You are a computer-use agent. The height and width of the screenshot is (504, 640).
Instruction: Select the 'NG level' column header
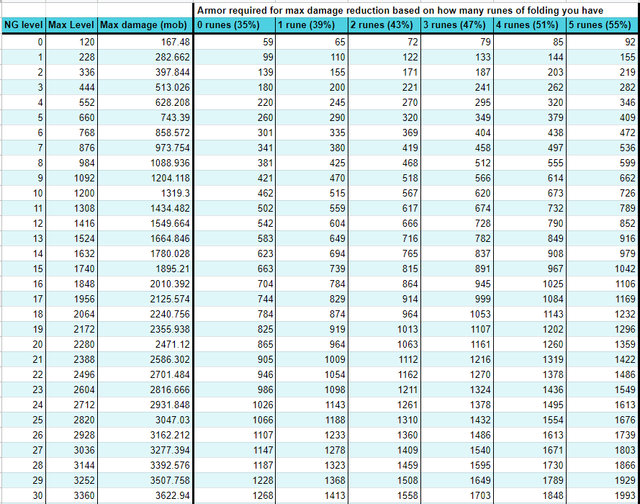click(23, 25)
